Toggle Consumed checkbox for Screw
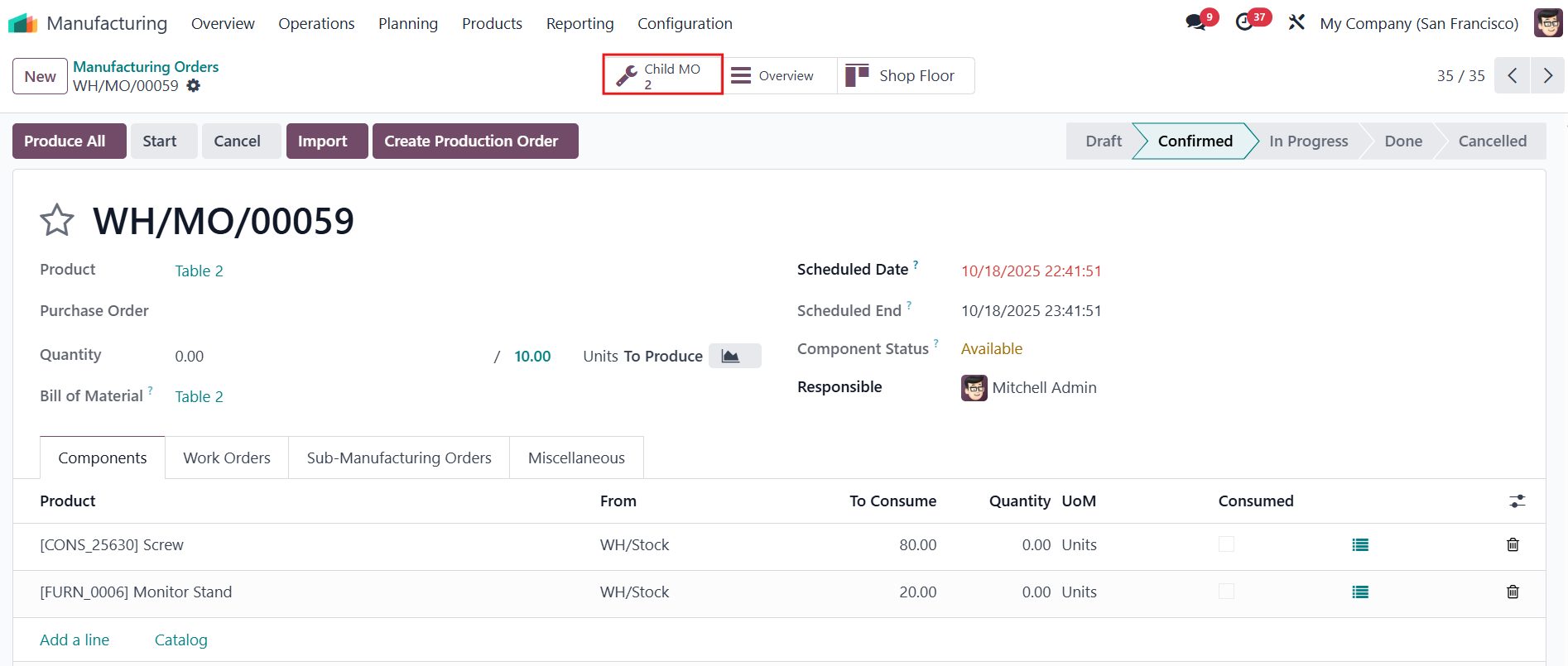 pos(1226,544)
